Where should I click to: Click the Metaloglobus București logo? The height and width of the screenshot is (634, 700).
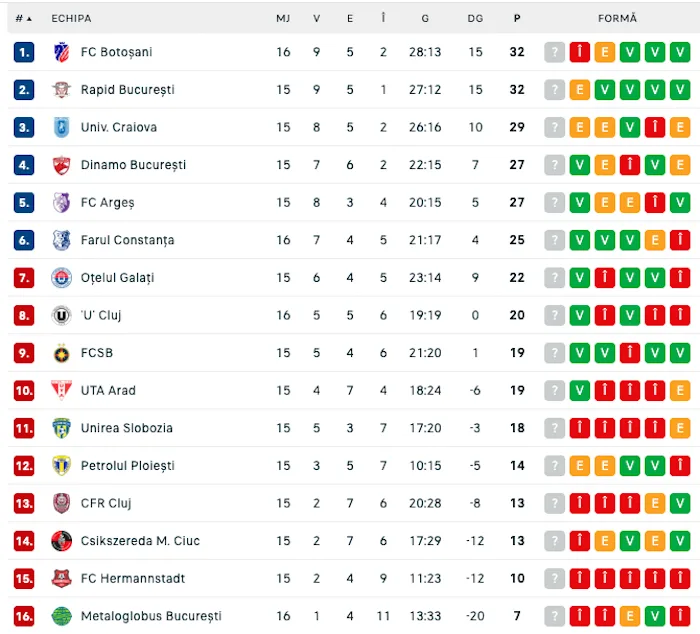click(x=62, y=616)
